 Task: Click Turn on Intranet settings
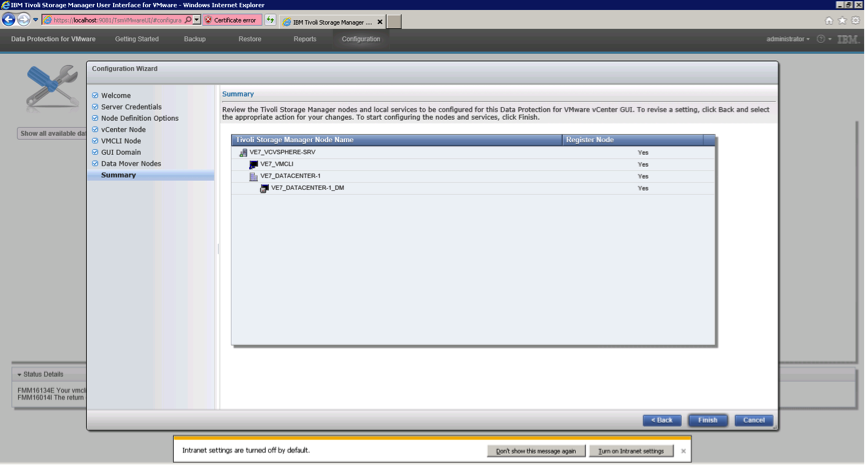click(x=631, y=451)
